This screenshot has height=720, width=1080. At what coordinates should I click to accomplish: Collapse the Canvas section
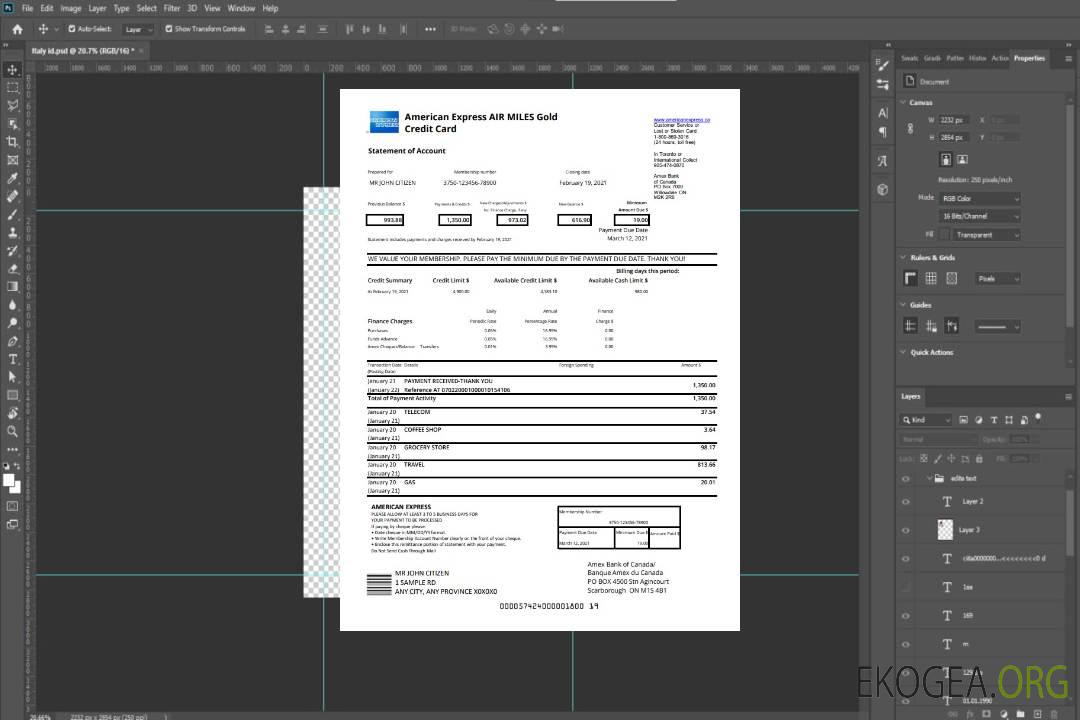point(902,103)
